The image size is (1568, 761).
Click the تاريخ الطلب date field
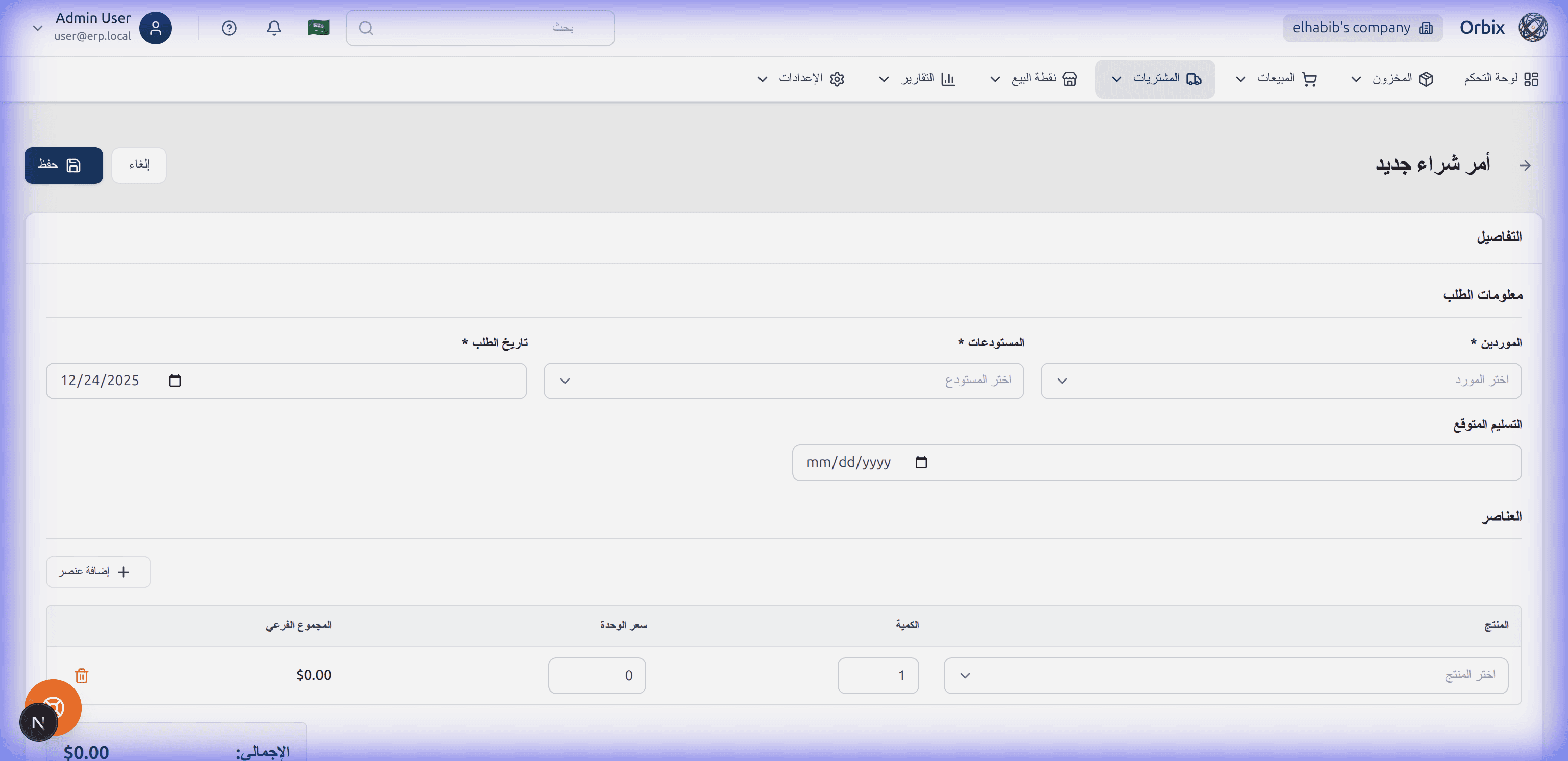[286, 380]
